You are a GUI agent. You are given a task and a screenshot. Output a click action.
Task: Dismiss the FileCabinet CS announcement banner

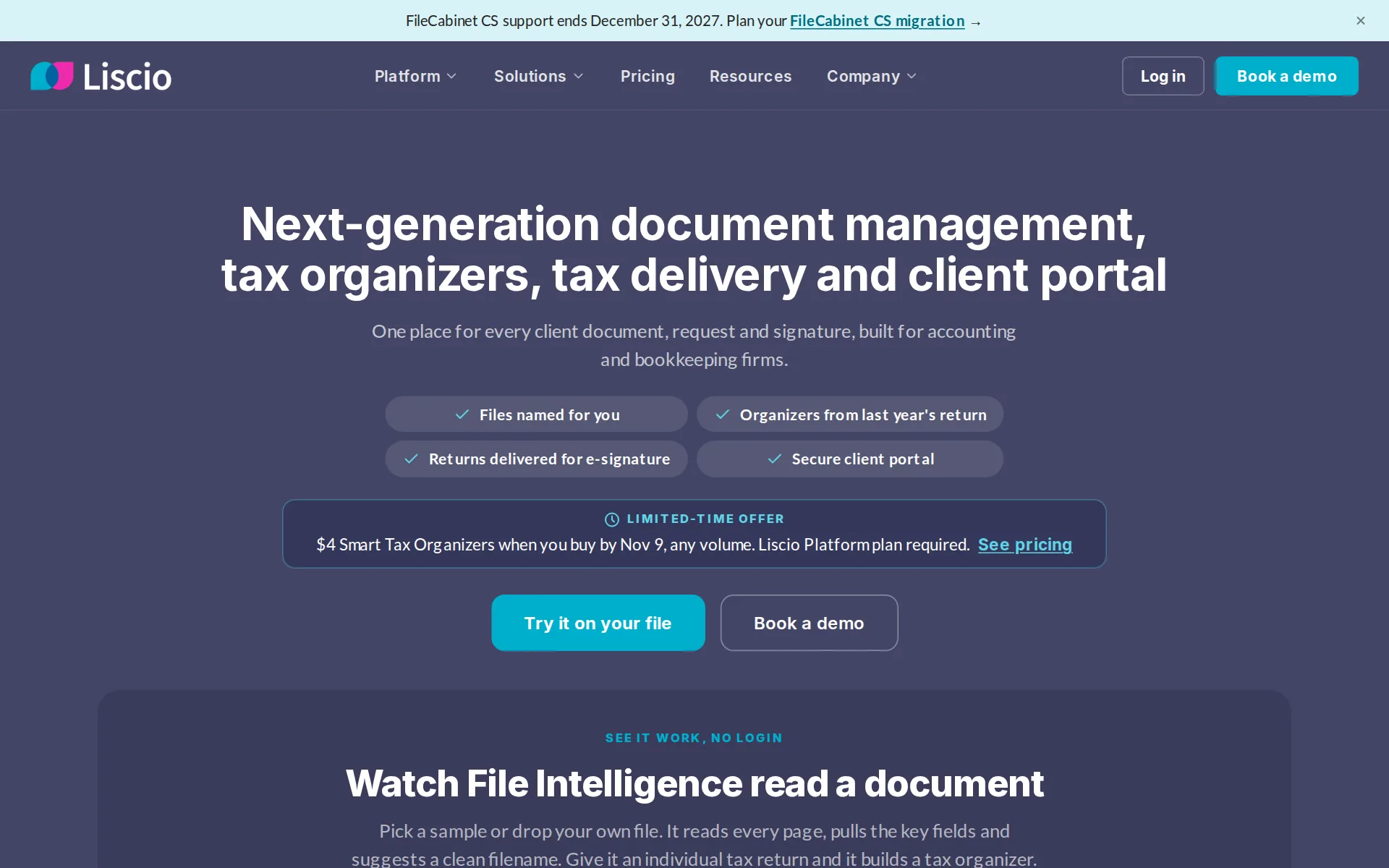point(1360,20)
